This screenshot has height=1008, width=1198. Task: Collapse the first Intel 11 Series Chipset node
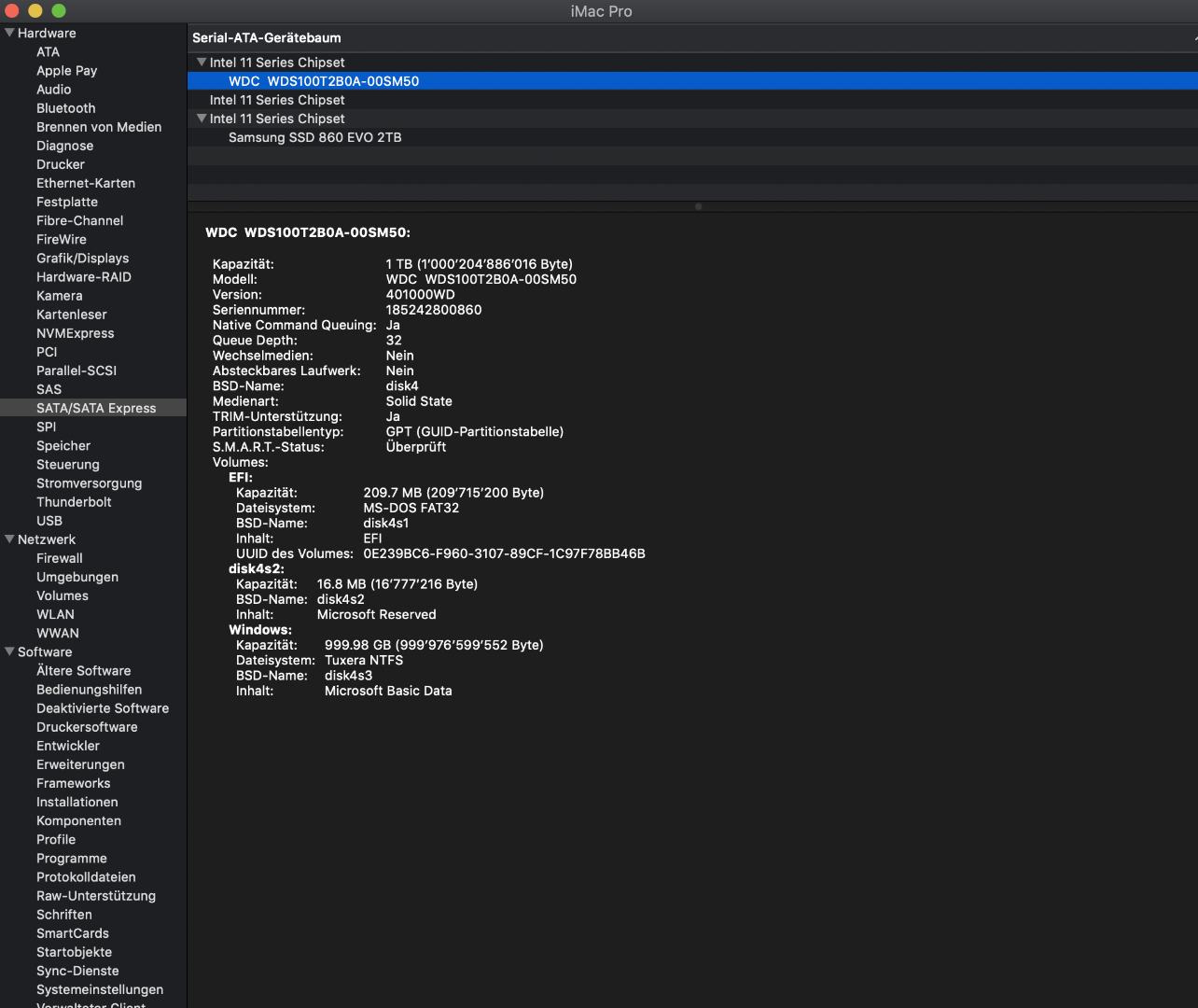[202, 63]
